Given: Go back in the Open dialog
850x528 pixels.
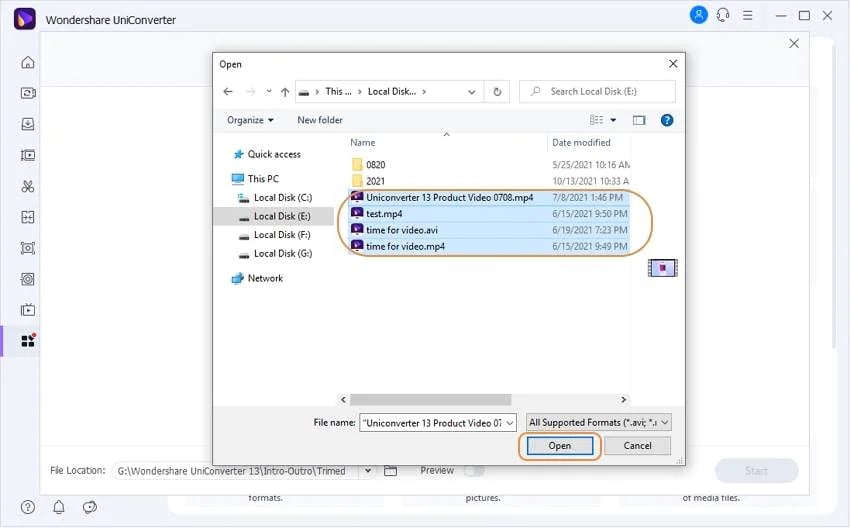Looking at the screenshot, I should pyautogui.click(x=228, y=92).
